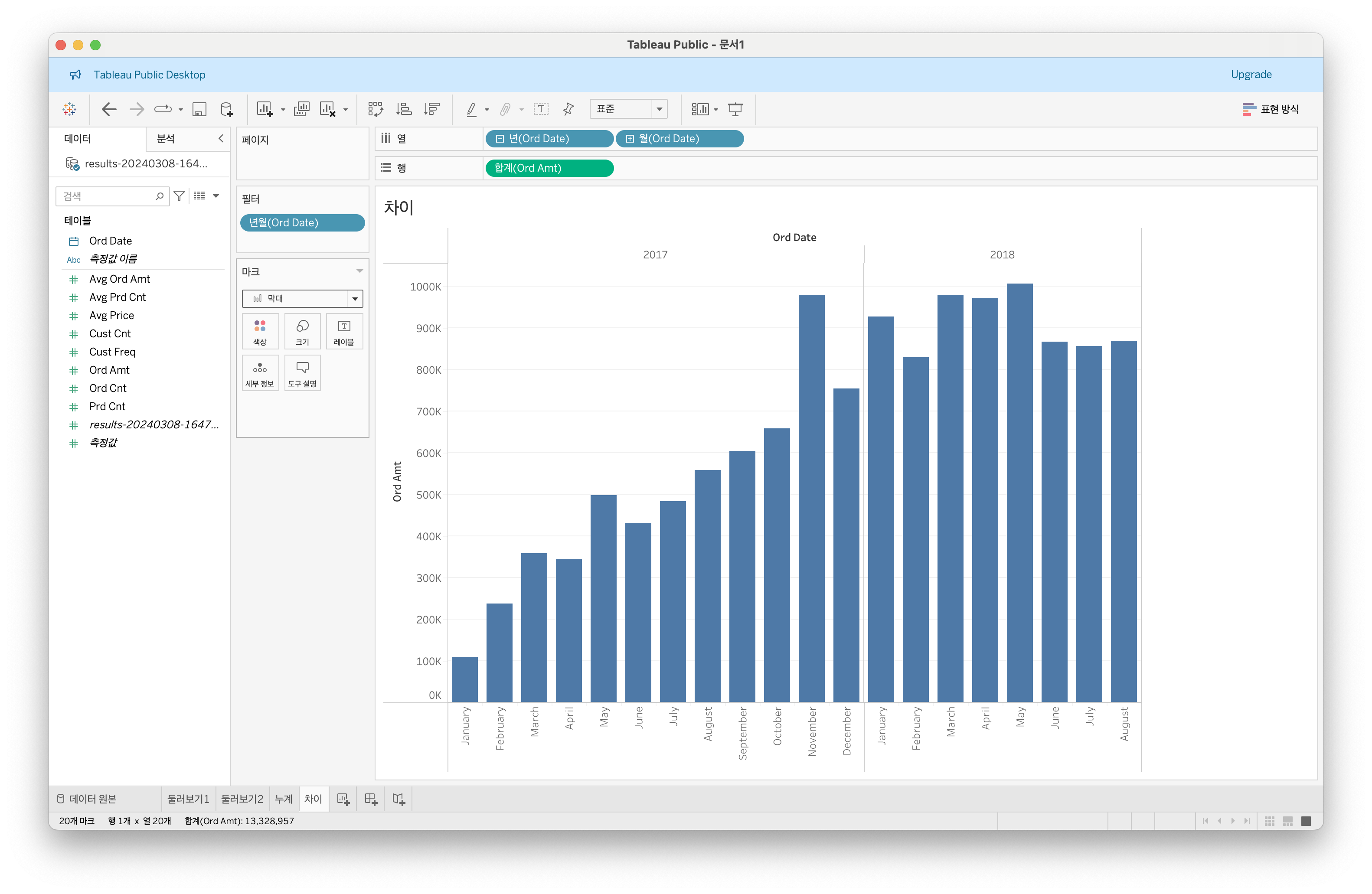Image resolution: width=1372 pixels, height=894 pixels.
Task: Collapse 년(Ord Date) pill on columns
Action: click(x=500, y=139)
